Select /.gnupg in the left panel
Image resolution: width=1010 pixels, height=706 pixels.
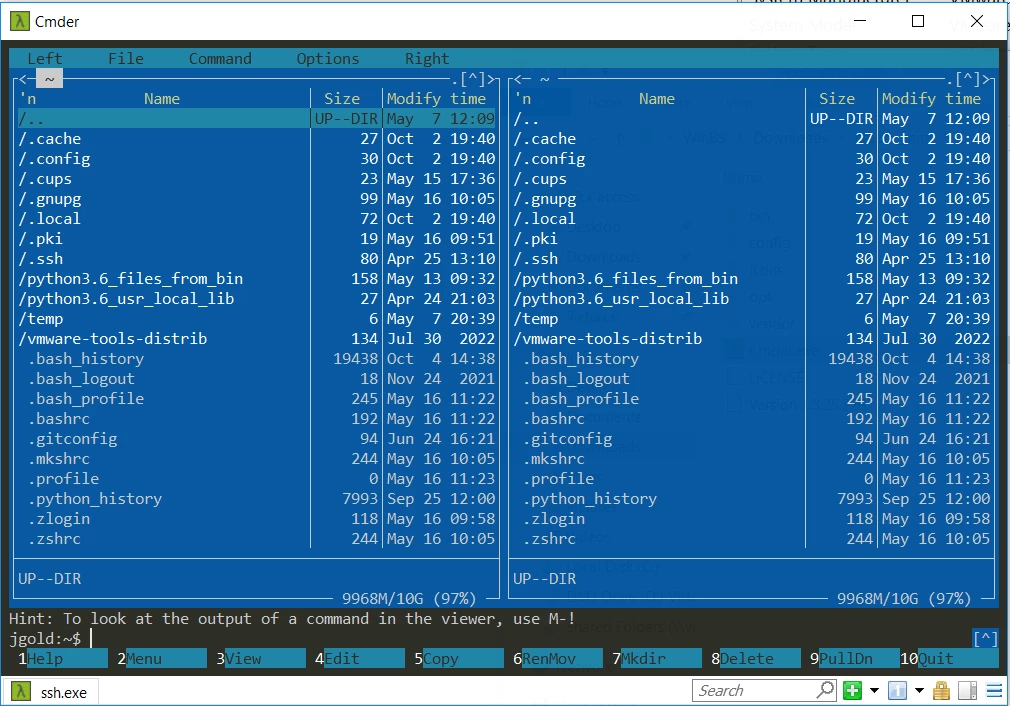[256, 198]
